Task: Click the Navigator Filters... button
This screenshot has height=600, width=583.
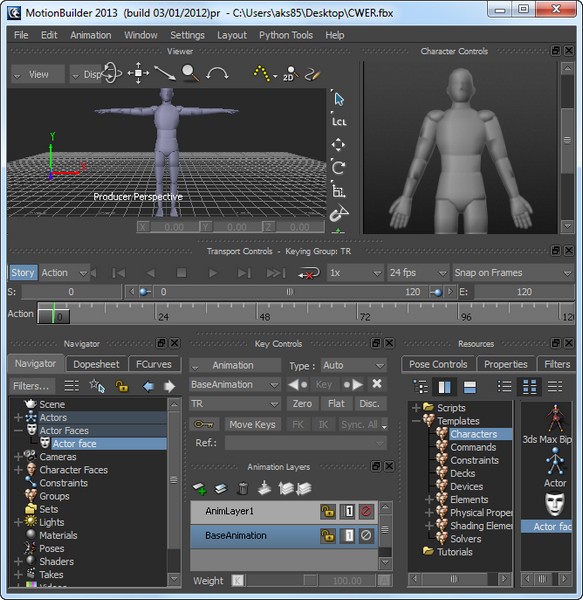Action: pyautogui.click(x=32, y=386)
